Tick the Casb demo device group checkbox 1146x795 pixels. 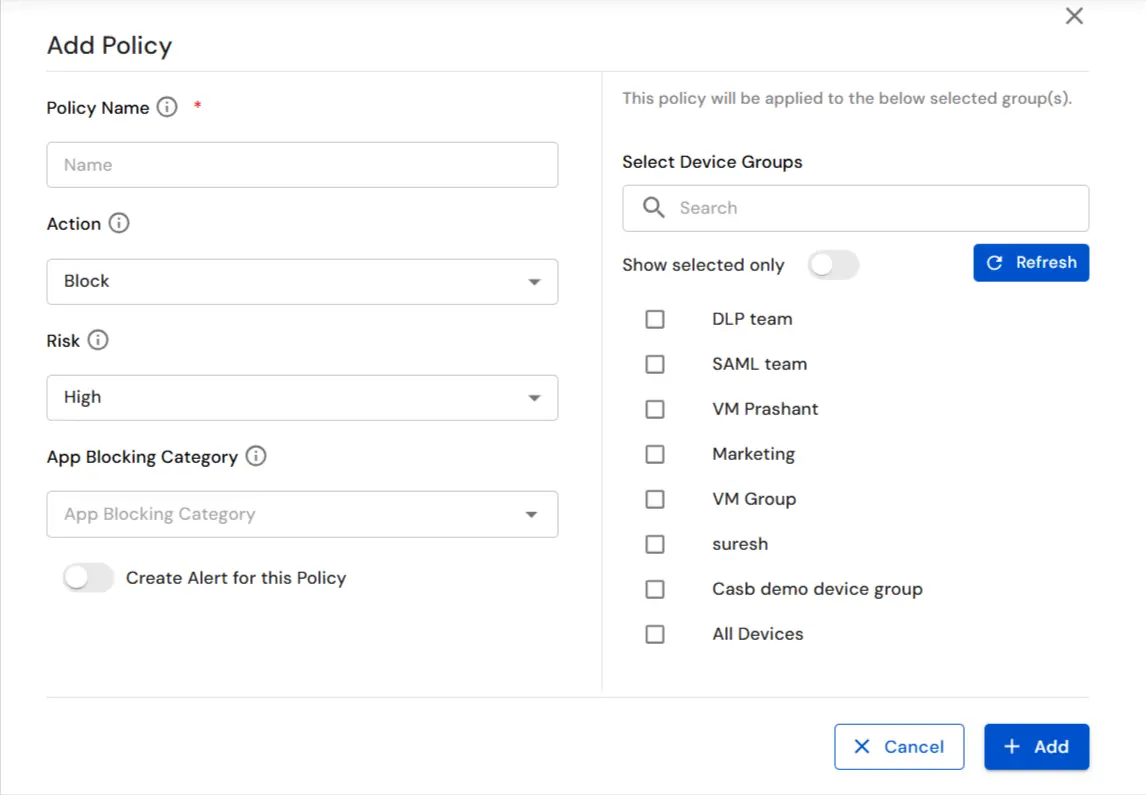pyautogui.click(x=655, y=588)
